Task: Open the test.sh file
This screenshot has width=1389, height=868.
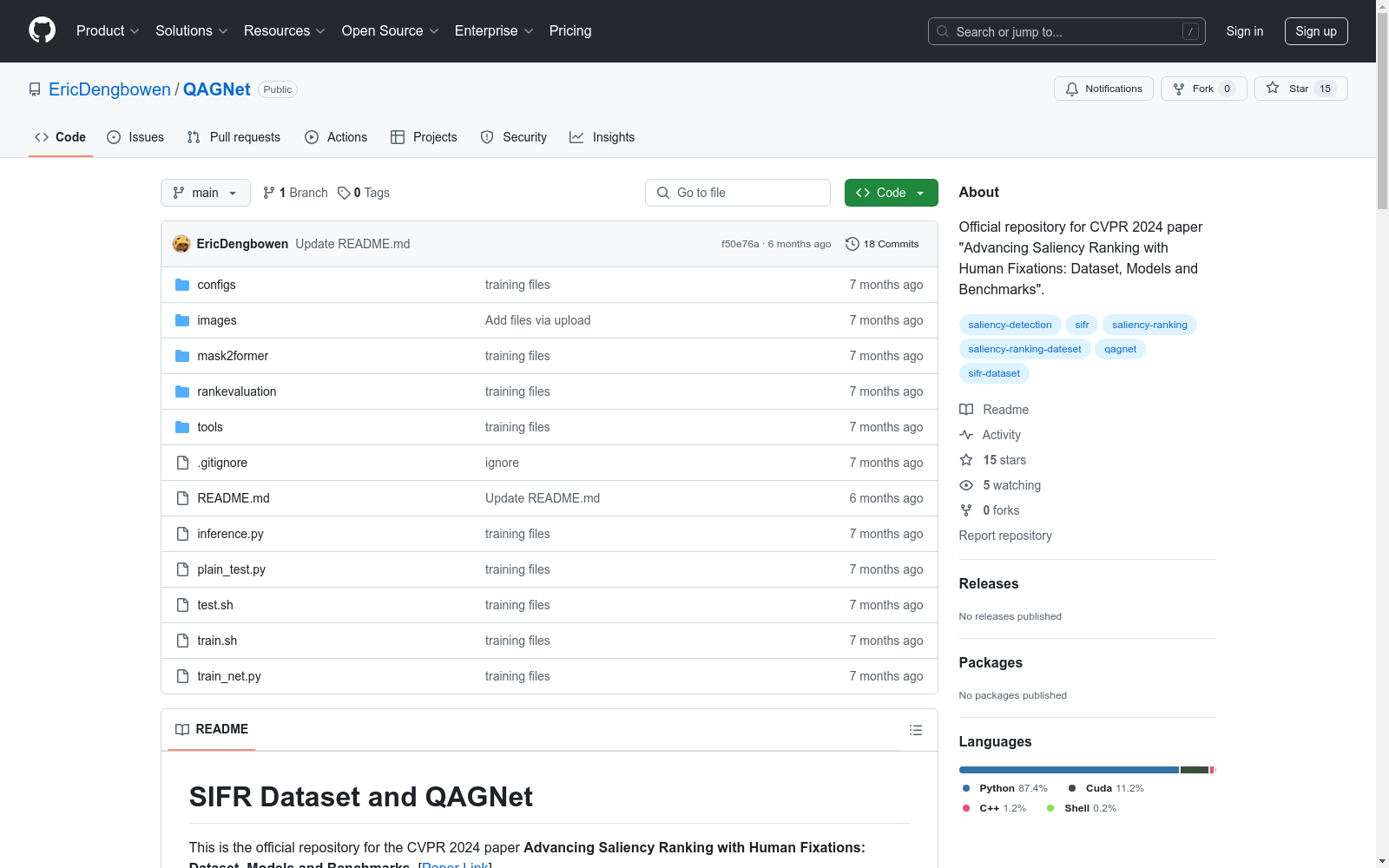Action: coord(215,605)
